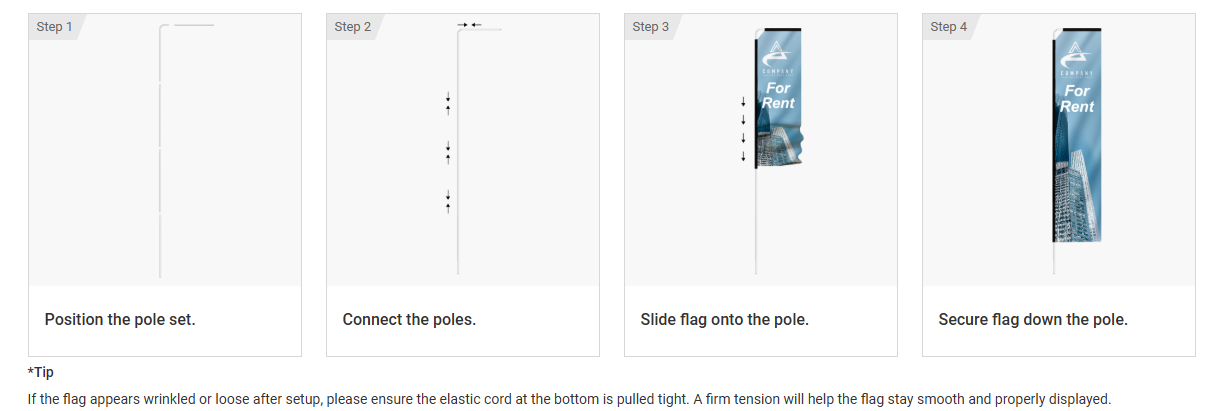Click the "For Rent" text on Step 3 flag

point(777,96)
